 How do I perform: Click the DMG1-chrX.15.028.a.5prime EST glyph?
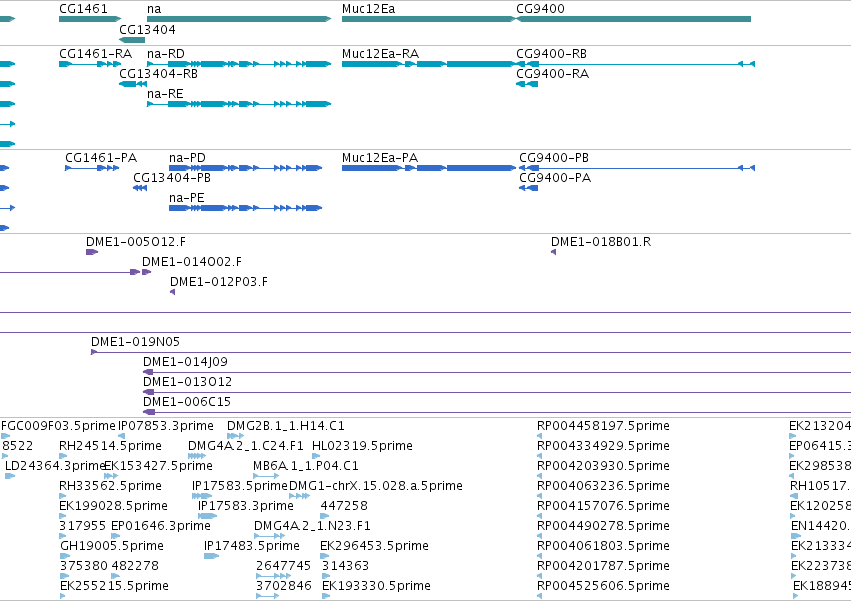300,496
